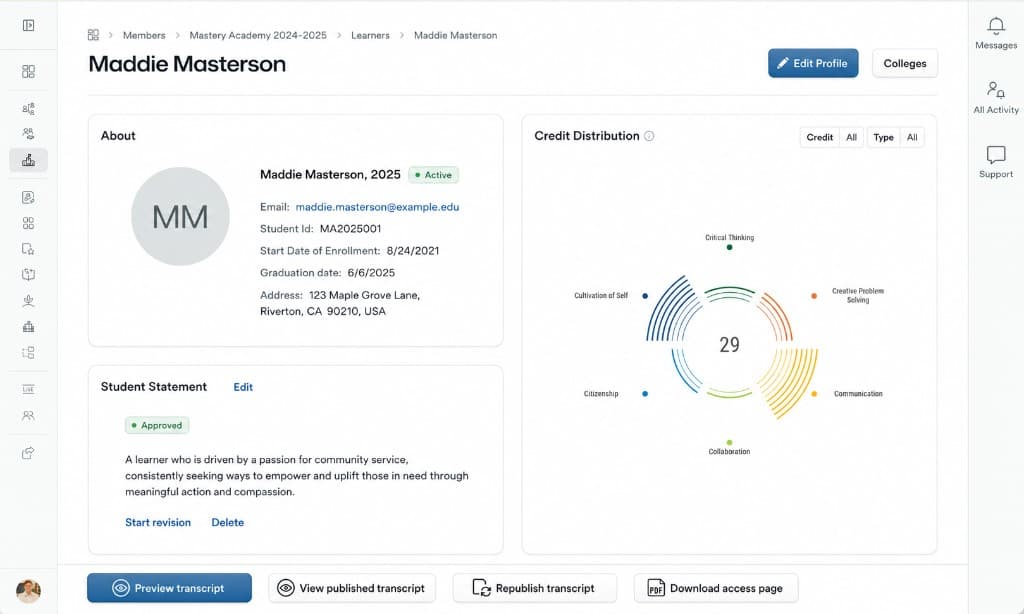
Task: Open the maddie.masterson@example.edu email link
Action: pyautogui.click(x=377, y=207)
